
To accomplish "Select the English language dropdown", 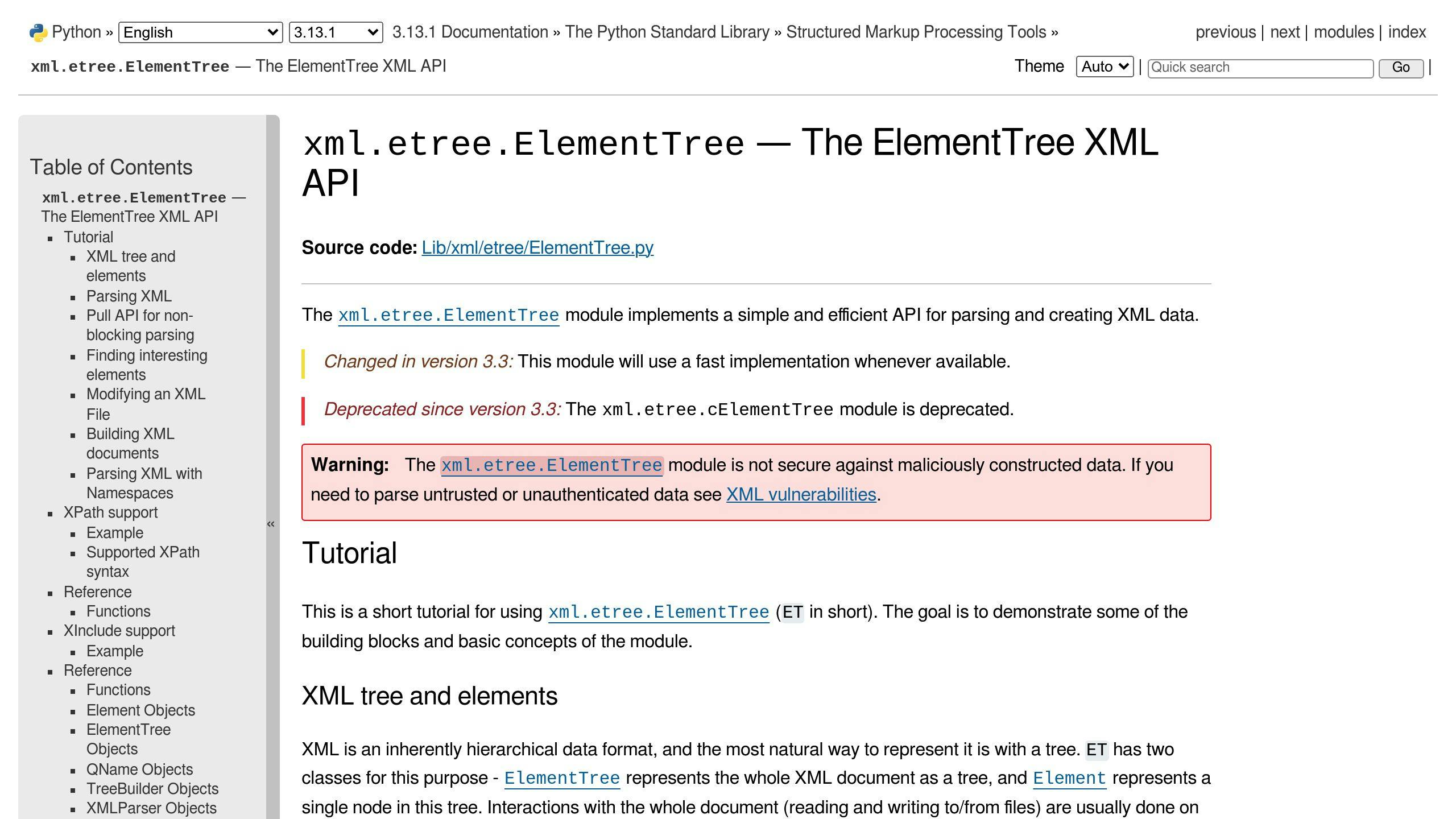I will (x=199, y=32).
